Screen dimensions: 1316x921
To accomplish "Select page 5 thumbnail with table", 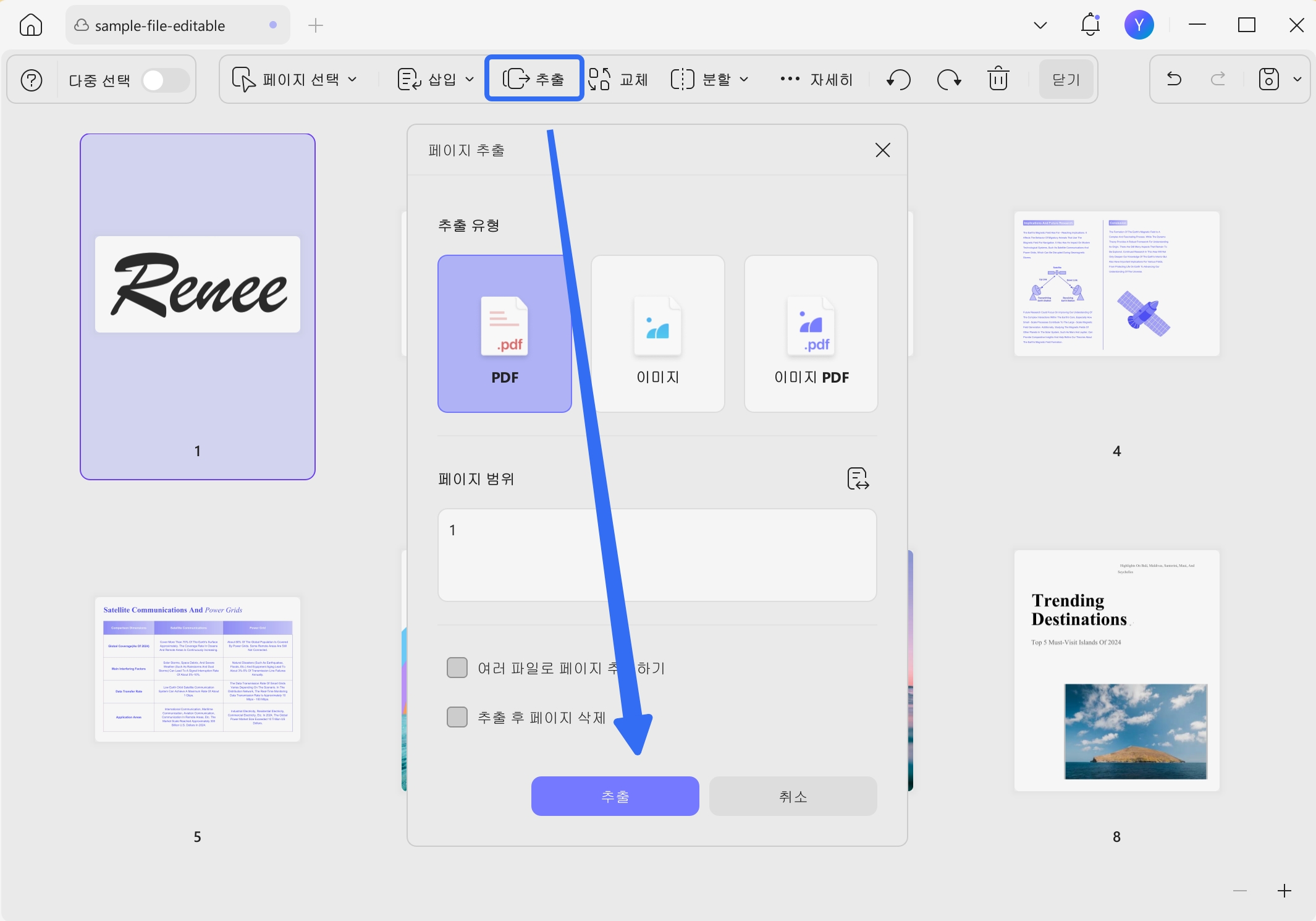I will point(198,669).
